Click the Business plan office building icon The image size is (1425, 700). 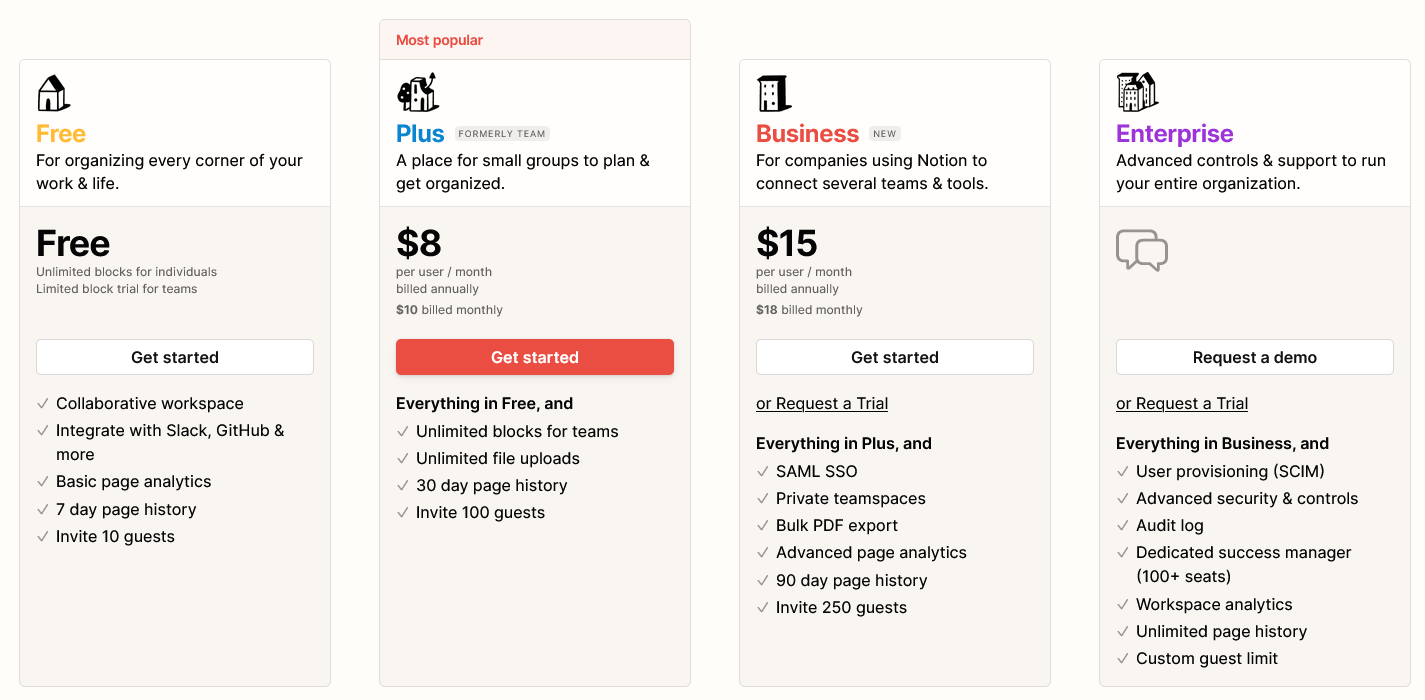tap(773, 93)
